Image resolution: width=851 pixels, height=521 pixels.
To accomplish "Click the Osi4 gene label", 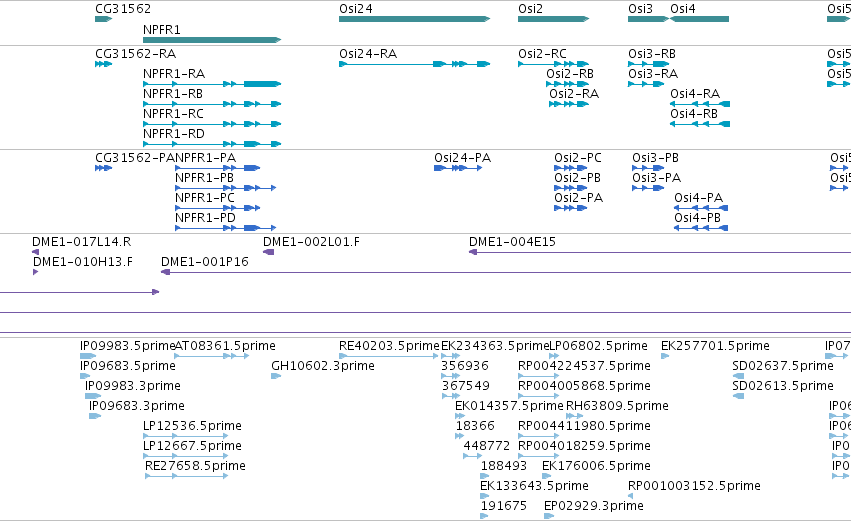I will tap(683, 9).
